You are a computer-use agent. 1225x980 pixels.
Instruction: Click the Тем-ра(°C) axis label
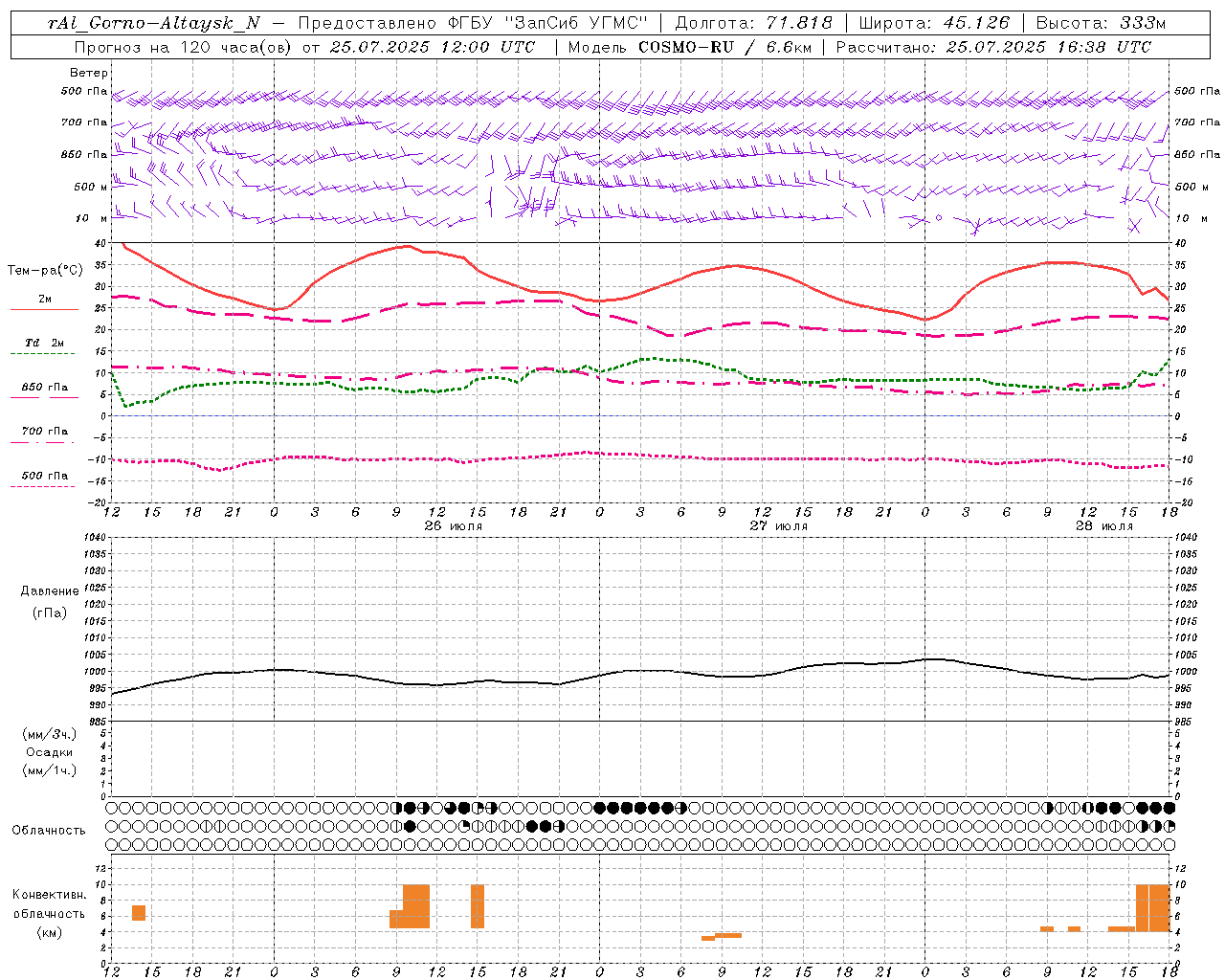(x=45, y=271)
